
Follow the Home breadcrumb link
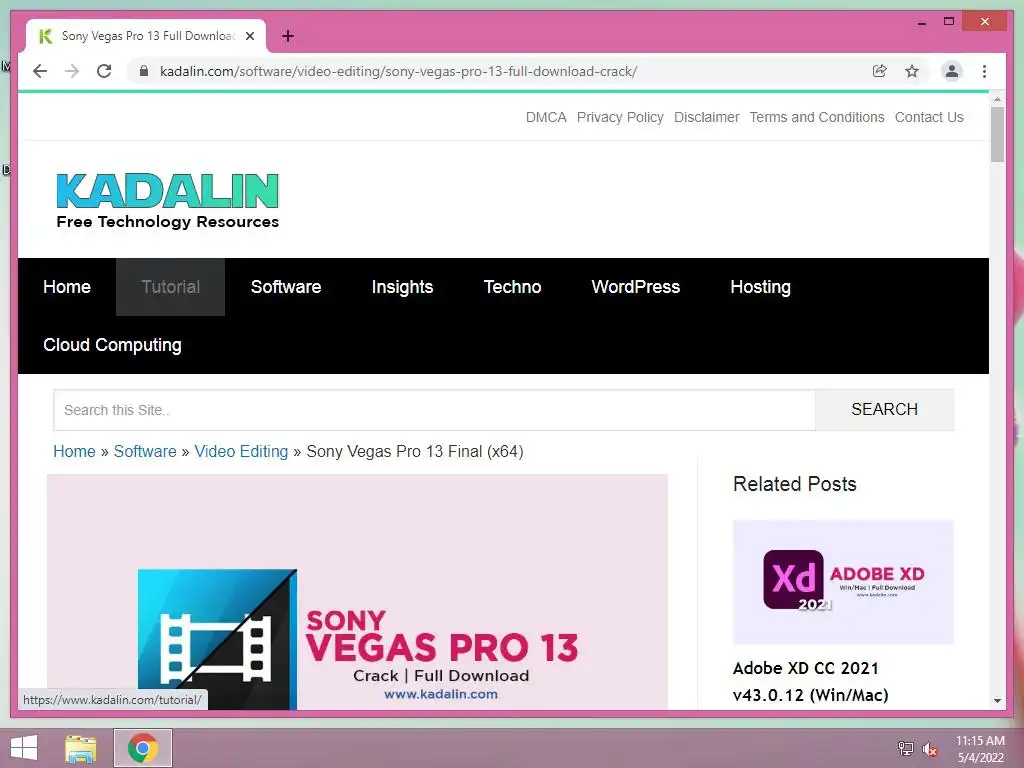[x=74, y=451]
